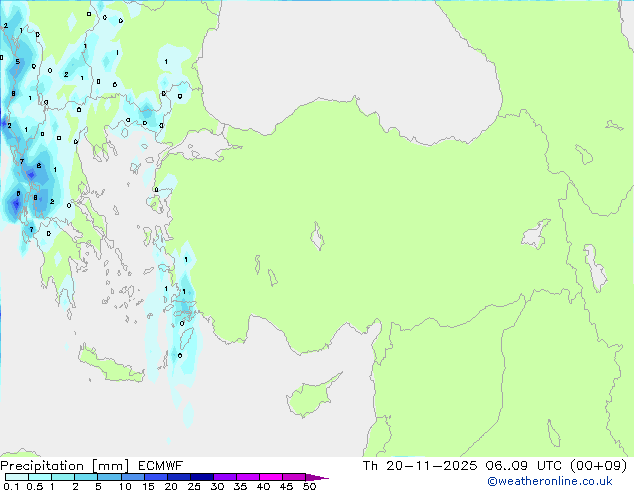The width and height of the screenshot is (634, 490).
Task: Pick the 40–45 mm magenta legend swatch
Action: pyautogui.click(x=271, y=477)
